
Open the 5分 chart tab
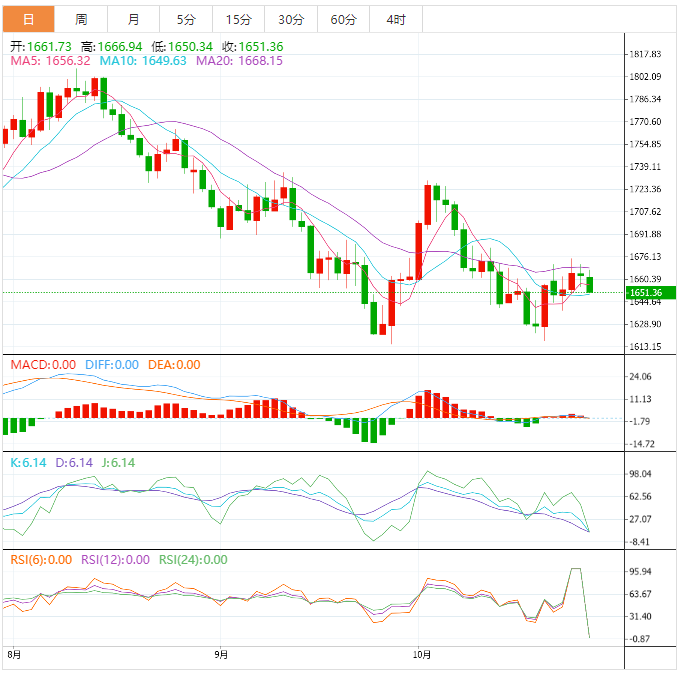186,20
